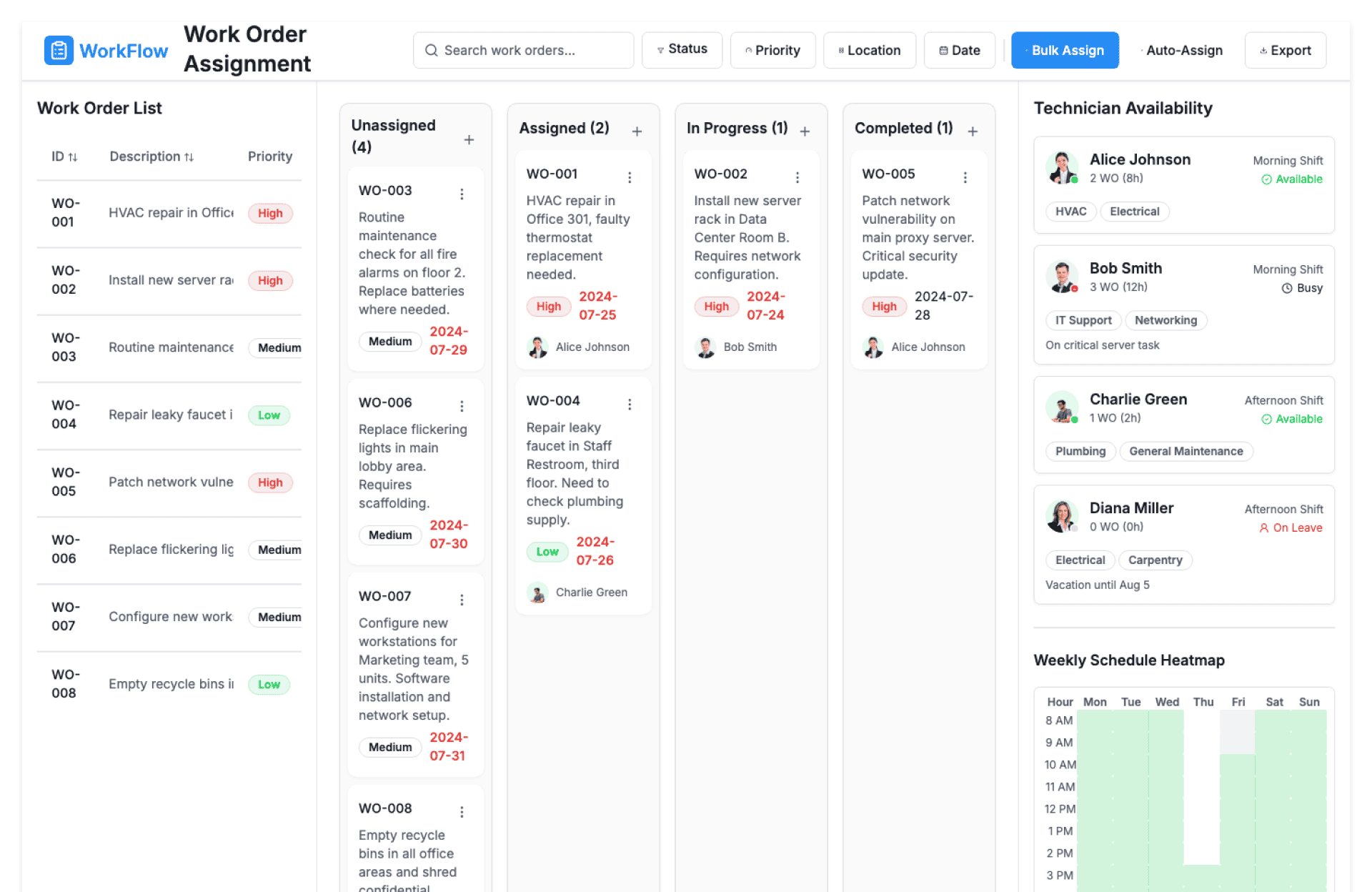Viewport: 1372px width, 892px height.
Task: Open the Status filter dropdown
Action: point(682,49)
